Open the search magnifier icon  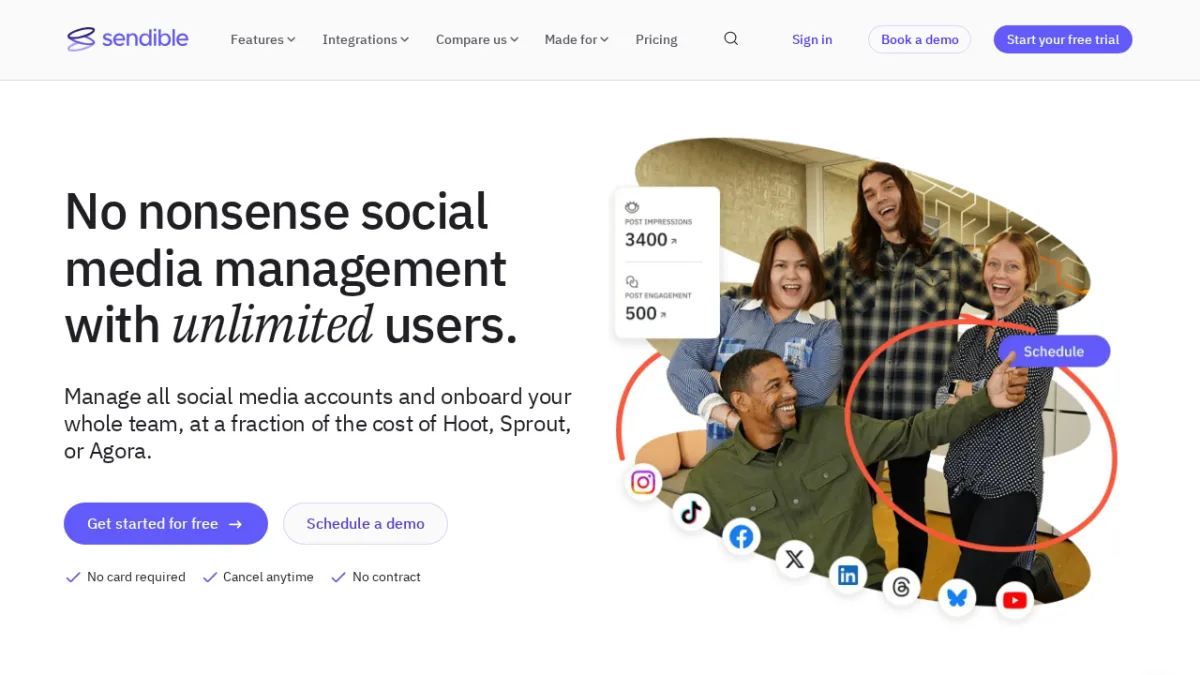731,39
